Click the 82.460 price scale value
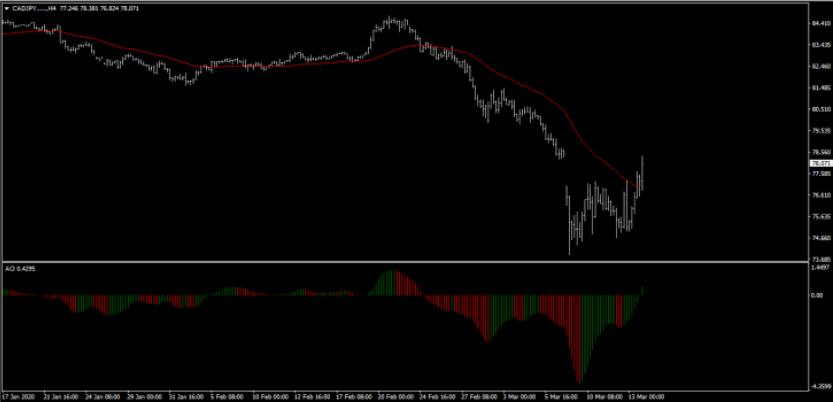Image resolution: width=833 pixels, height=402 pixels. click(x=819, y=67)
